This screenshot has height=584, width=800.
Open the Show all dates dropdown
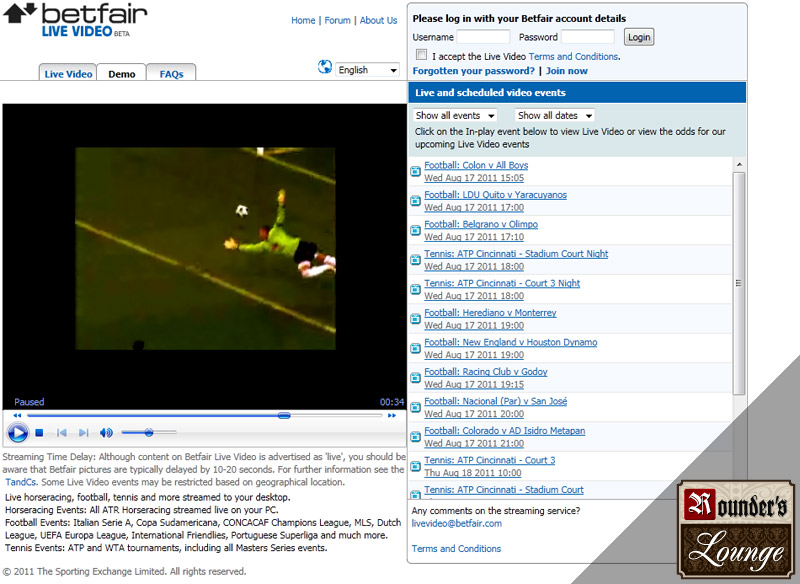click(555, 116)
